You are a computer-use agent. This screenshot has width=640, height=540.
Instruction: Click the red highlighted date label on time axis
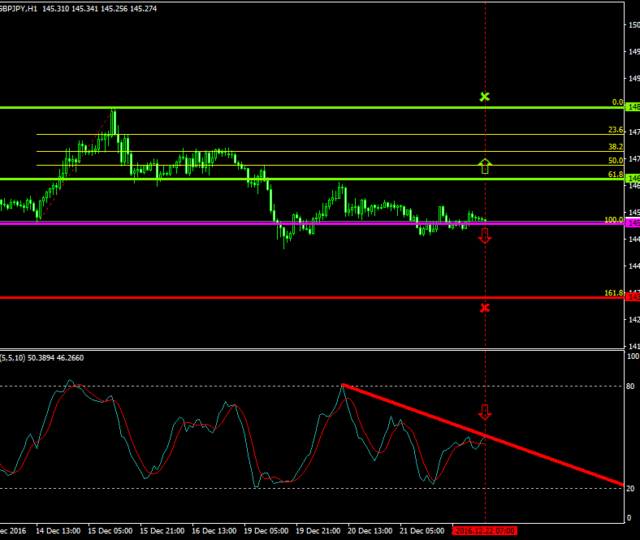(x=485, y=530)
